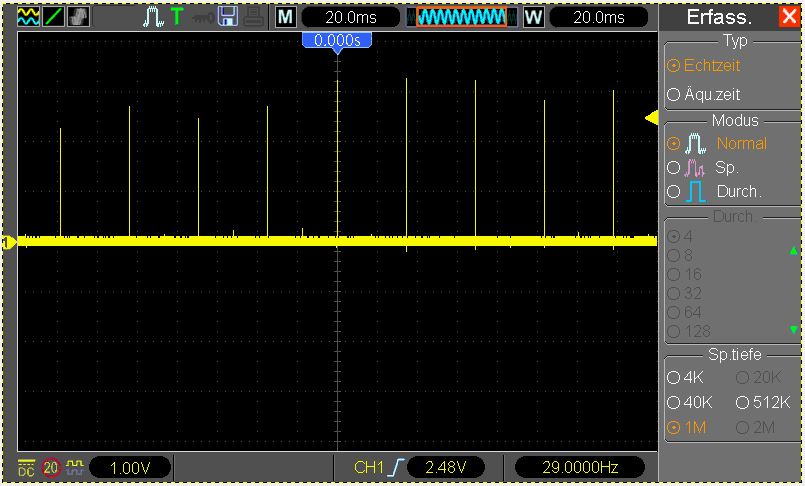
Task: Click the gray persistence waveform icon
Action: point(79,17)
